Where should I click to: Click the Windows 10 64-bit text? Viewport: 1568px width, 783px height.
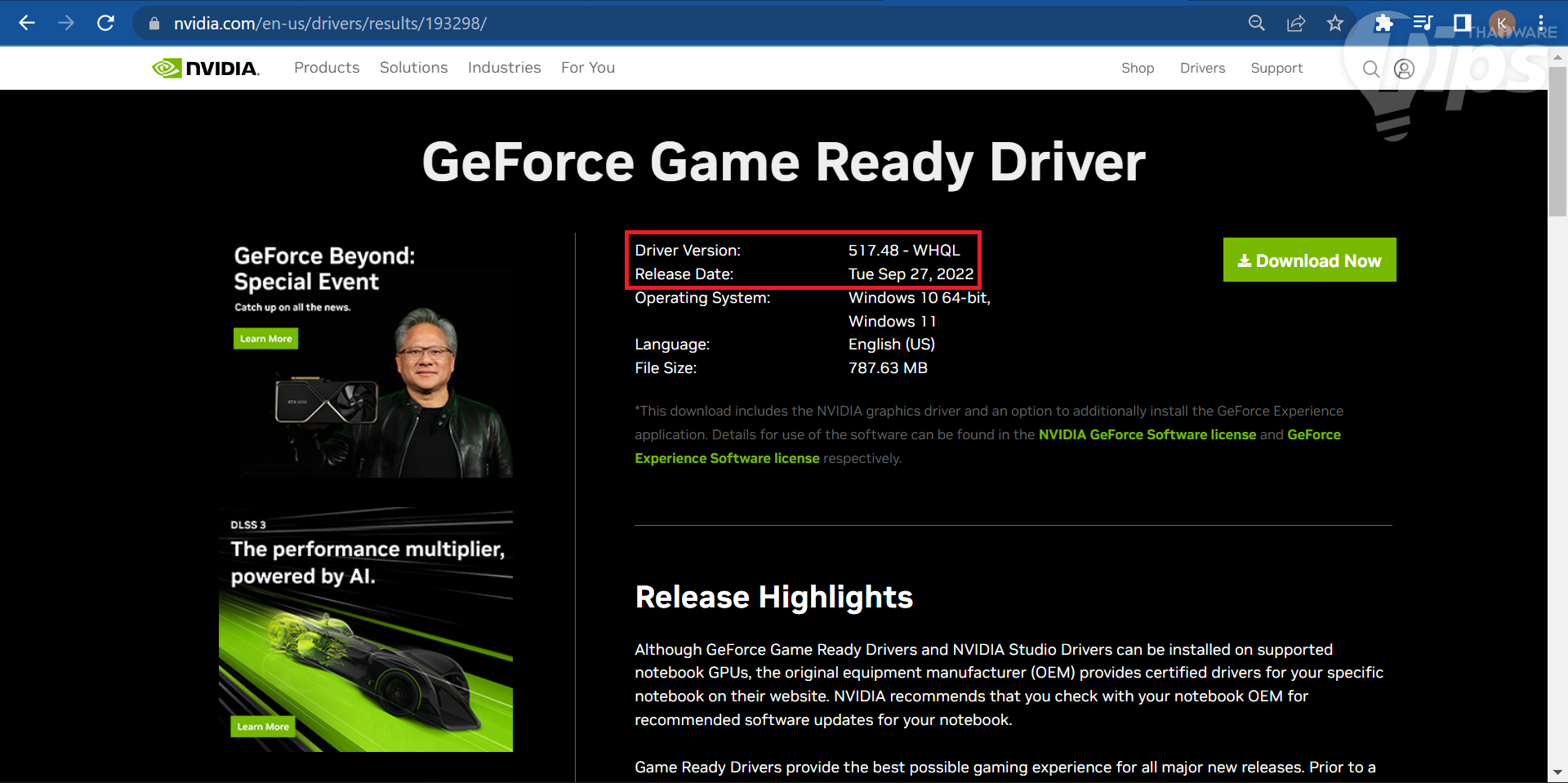920,298
